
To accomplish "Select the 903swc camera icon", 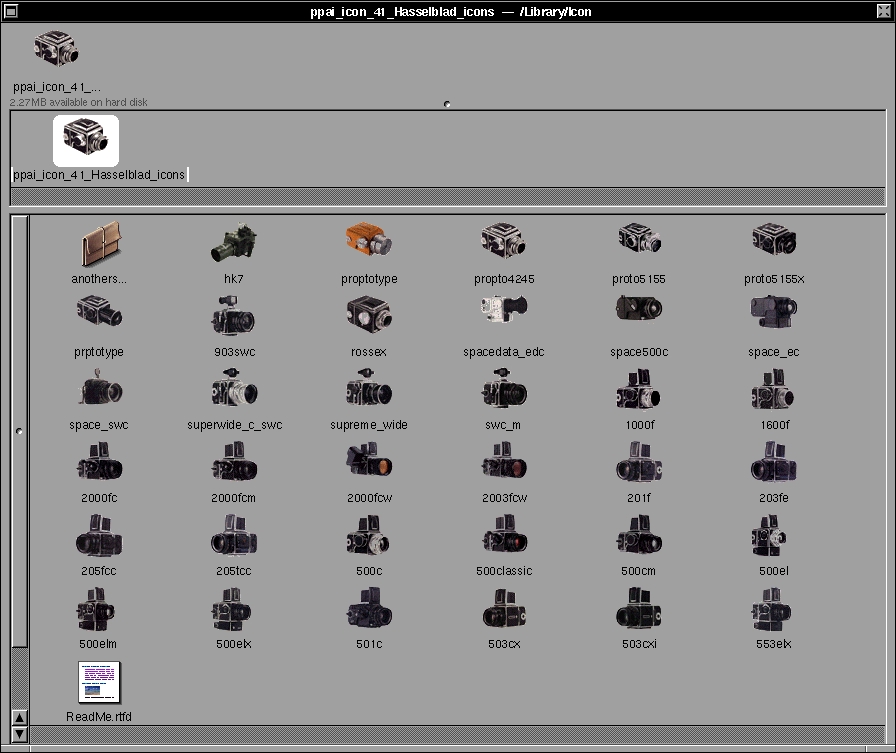I will pos(234,315).
